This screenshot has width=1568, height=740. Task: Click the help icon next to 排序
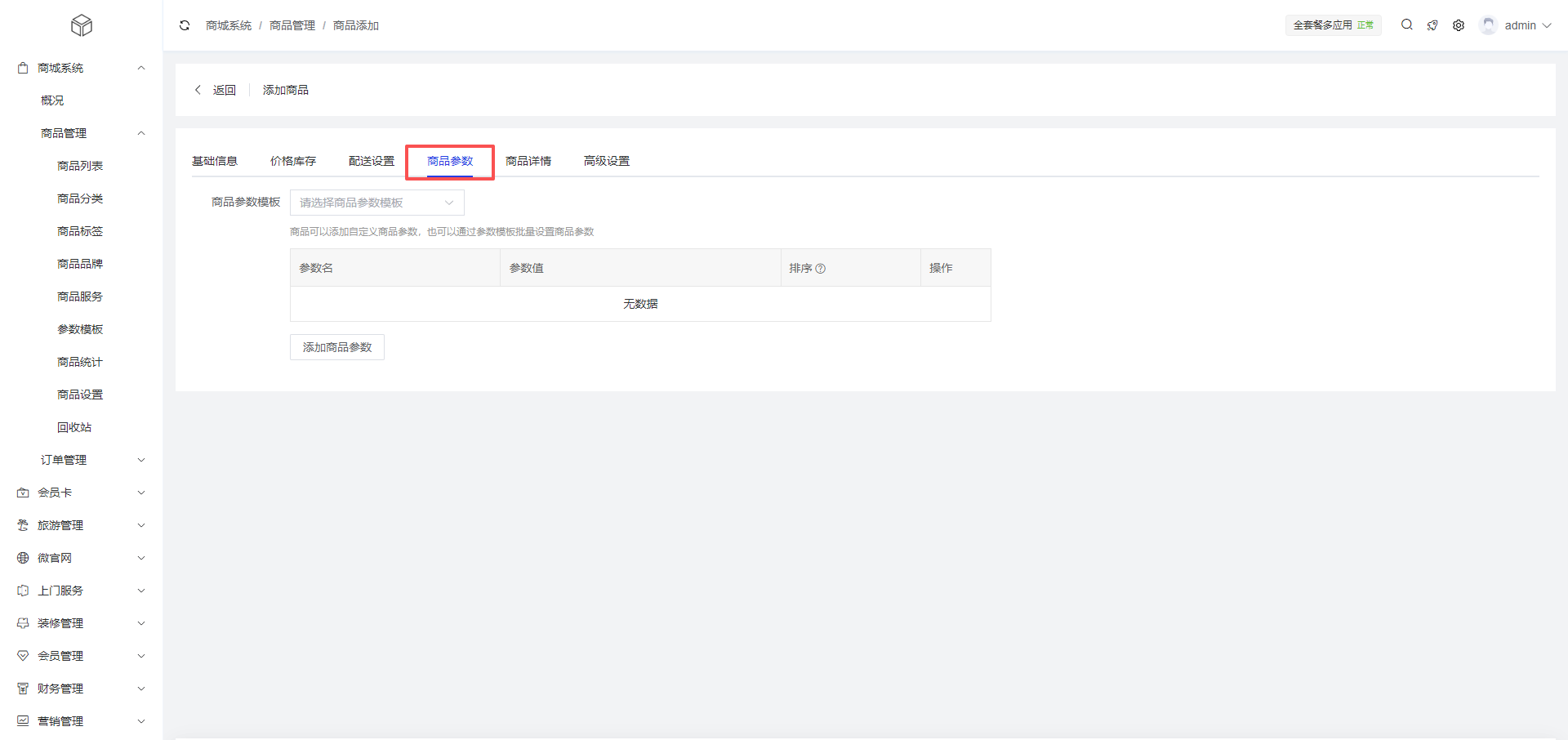821,269
